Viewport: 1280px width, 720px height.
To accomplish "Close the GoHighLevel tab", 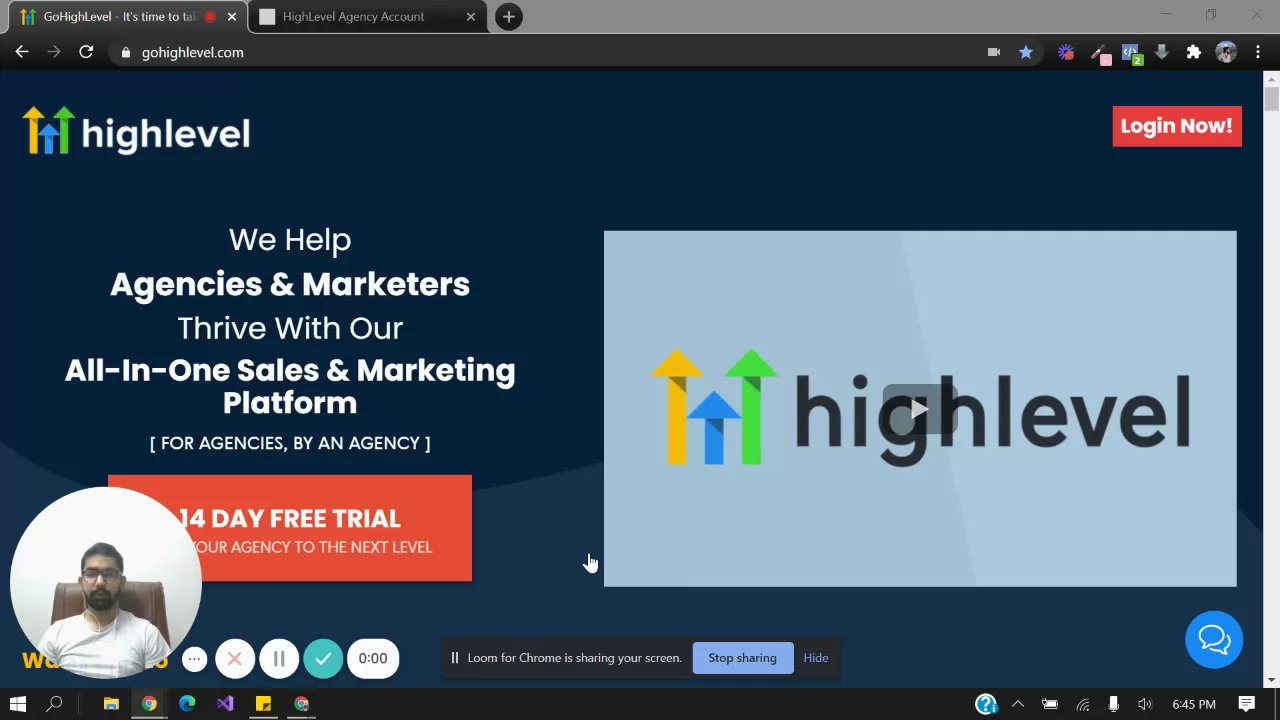I will click(232, 17).
